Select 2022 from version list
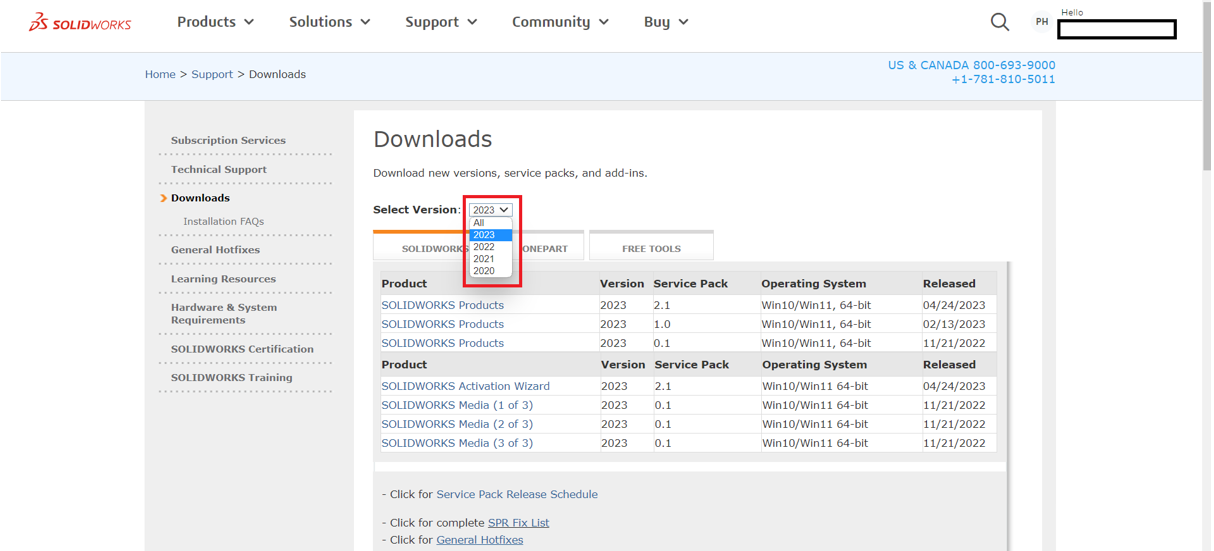This screenshot has width=1214, height=551. tap(484, 247)
